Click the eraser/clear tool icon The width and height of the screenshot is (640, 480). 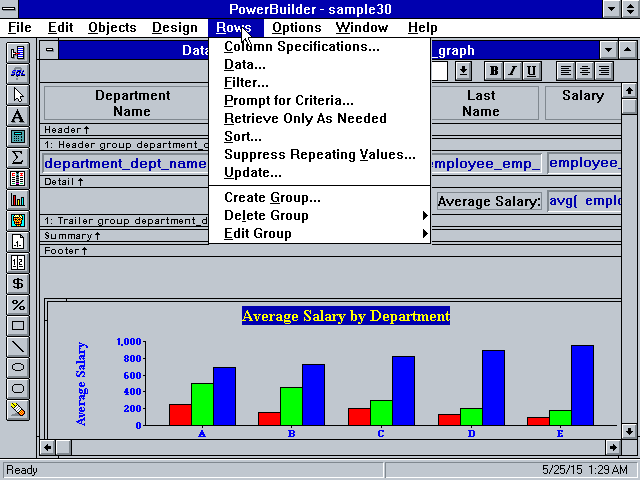point(18,410)
